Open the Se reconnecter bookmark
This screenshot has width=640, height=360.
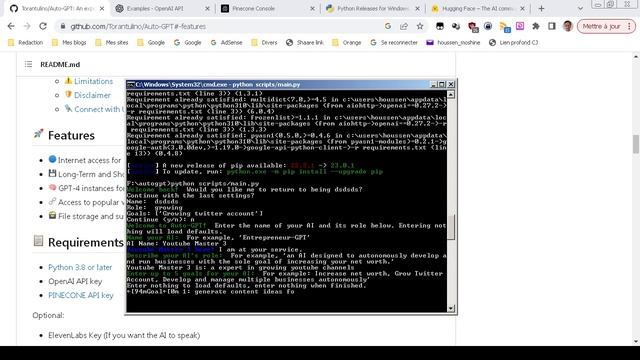coord(394,42)
